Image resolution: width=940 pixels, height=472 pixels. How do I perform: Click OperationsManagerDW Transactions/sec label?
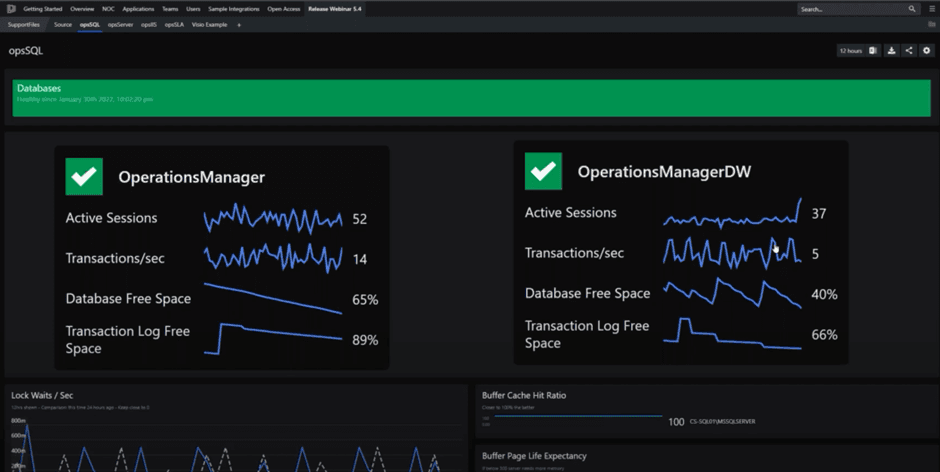pyautogui.click(x=574, y=253)
